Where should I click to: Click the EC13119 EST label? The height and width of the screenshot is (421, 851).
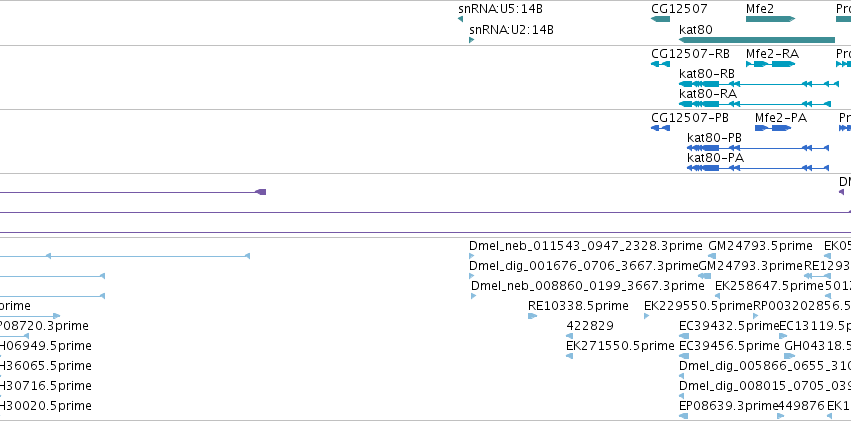(x=815, y=326)
